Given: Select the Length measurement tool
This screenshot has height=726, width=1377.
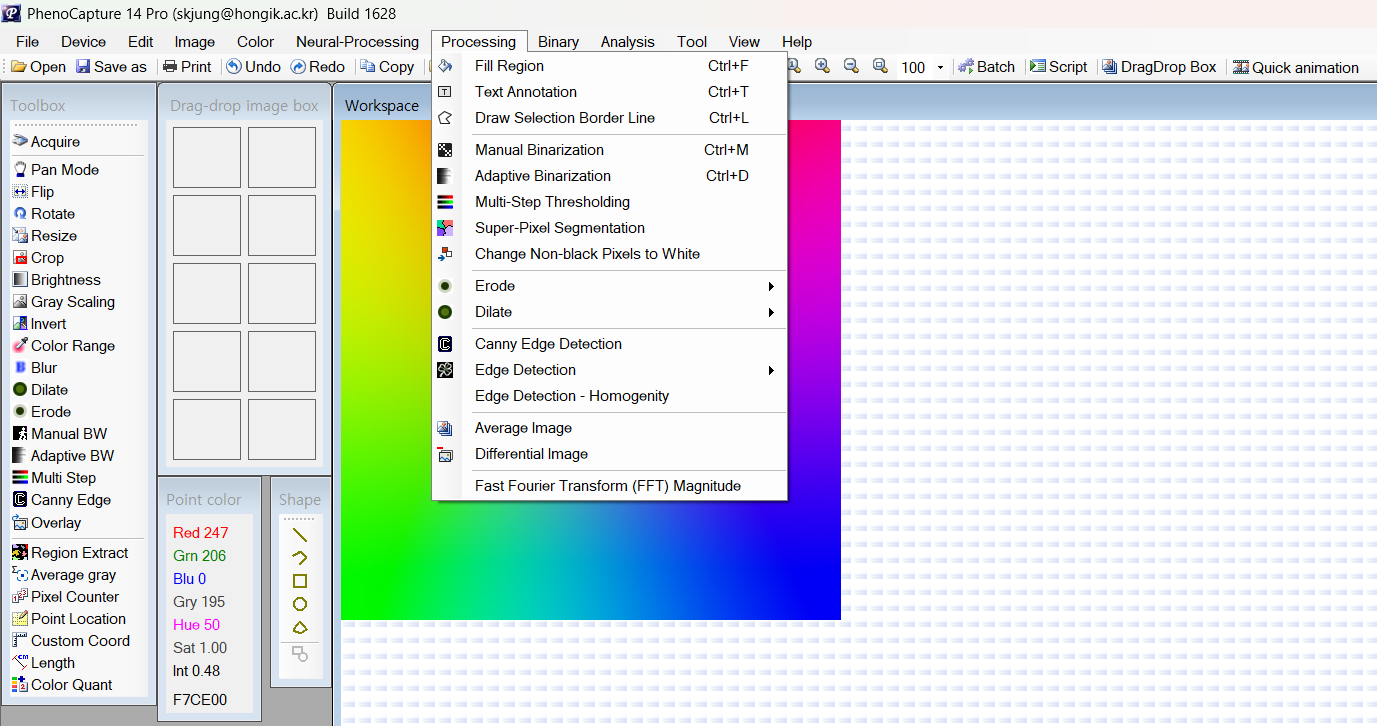Looking at the screenshot, I should (44, 663).
